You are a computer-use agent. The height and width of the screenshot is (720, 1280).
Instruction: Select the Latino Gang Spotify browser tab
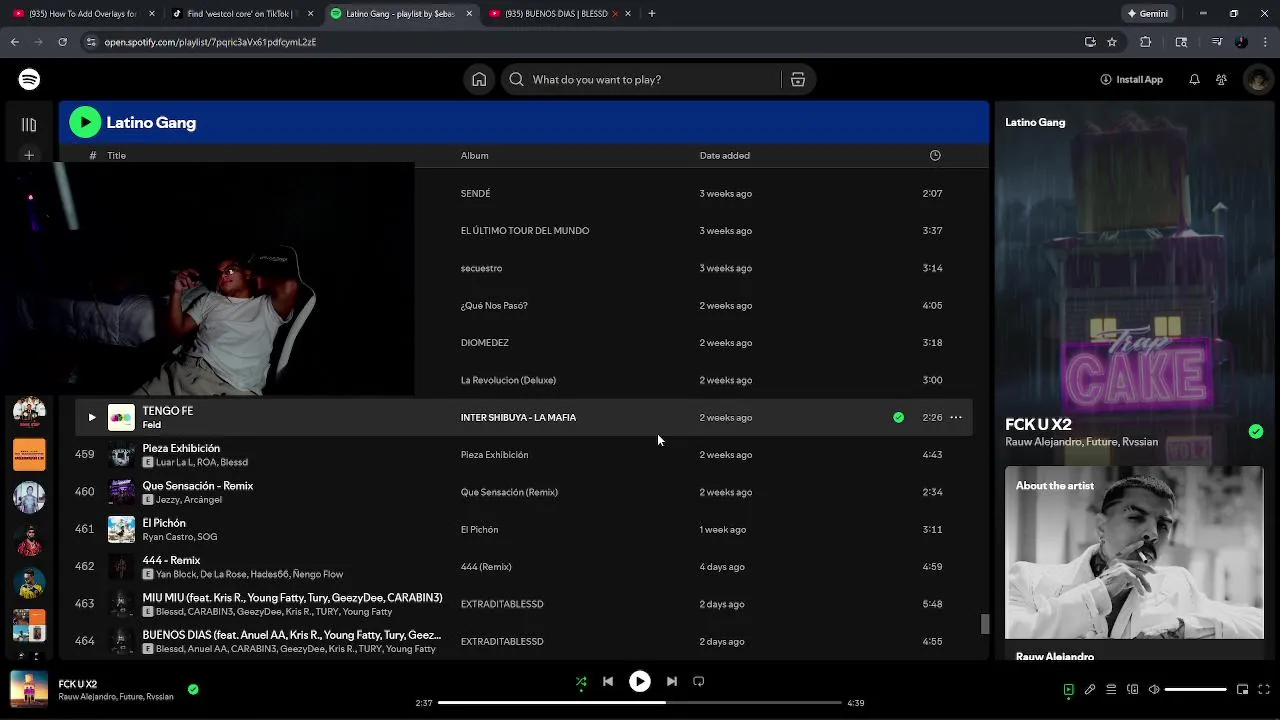click(x=401, y=14)
